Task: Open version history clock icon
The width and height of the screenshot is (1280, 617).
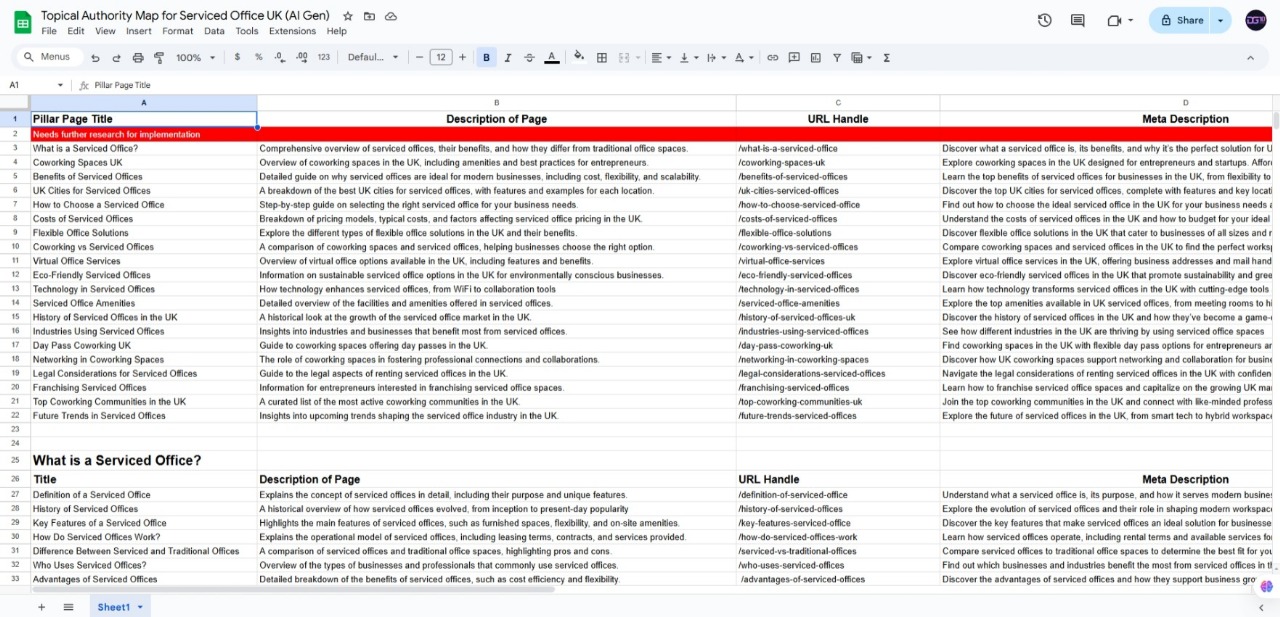Action: [x=1045, y=20]
